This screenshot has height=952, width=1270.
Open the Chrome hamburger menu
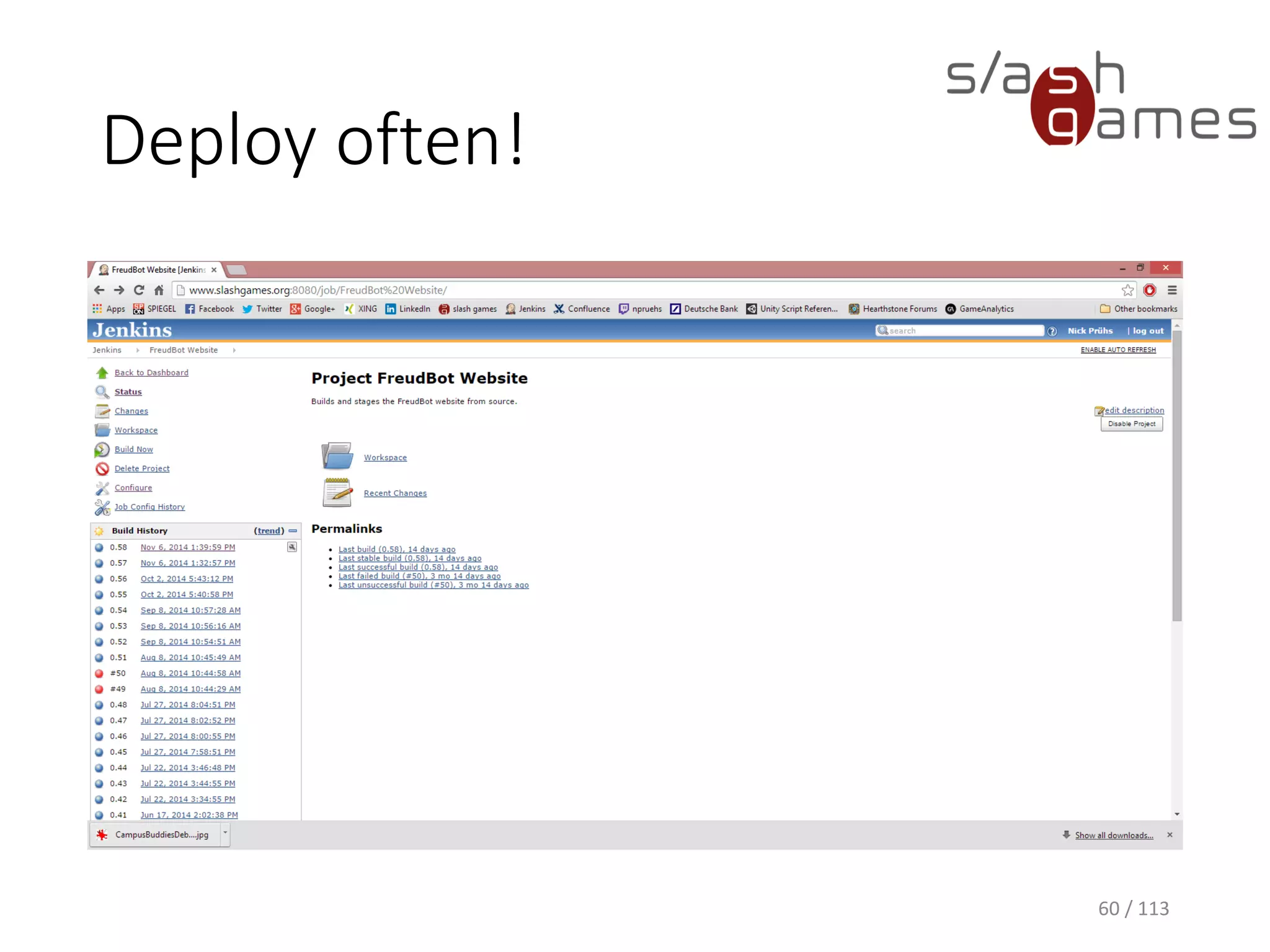[1172, 290]
